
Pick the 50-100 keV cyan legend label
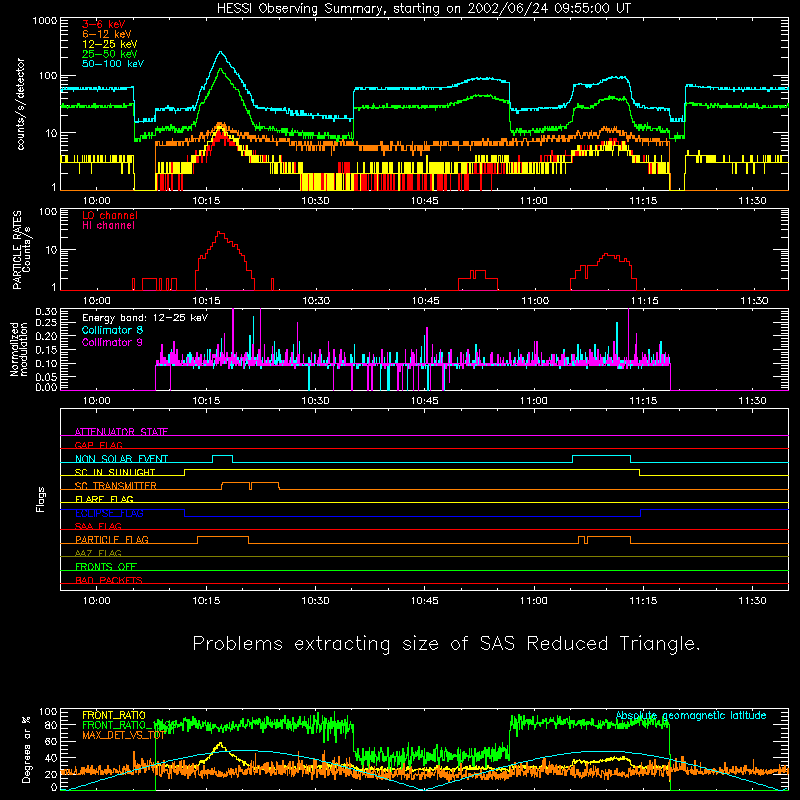(x=113, y=64)
